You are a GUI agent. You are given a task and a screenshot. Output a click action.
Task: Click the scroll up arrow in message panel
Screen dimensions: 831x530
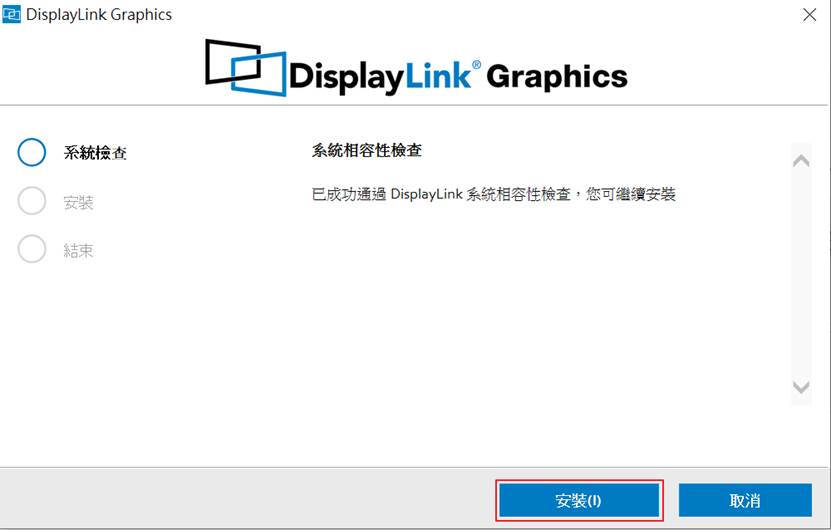801,161
